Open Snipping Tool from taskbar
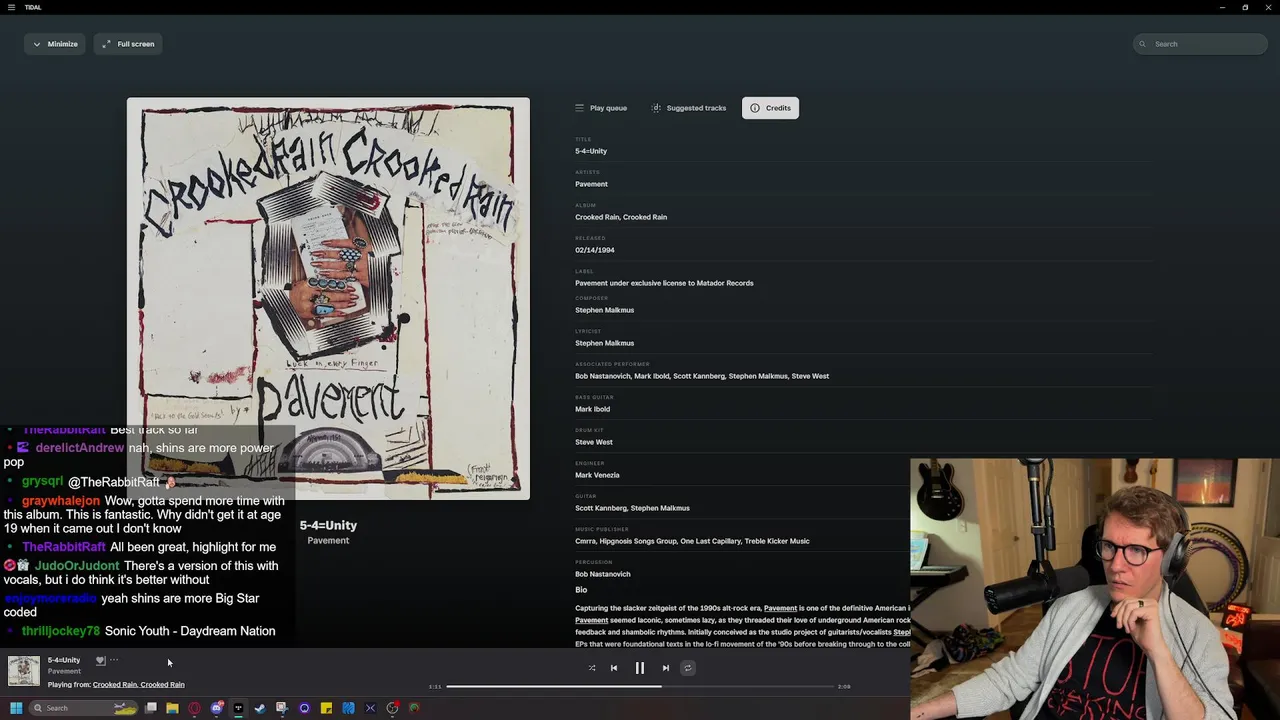Image resolution: width=1280 pixels, height=720 pixels. pos(282,708)
